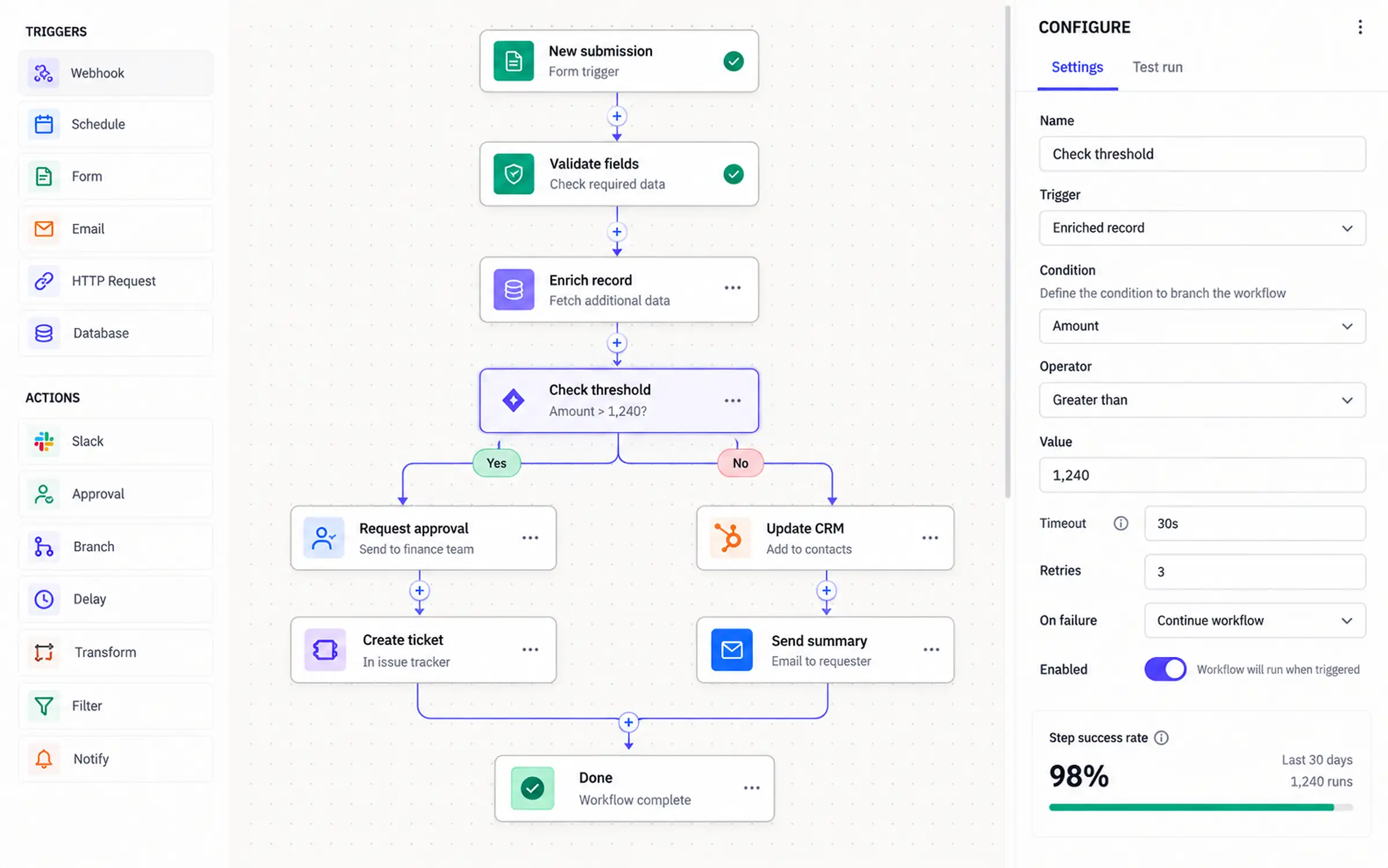Click the Database trigger icon

(43, 333)
